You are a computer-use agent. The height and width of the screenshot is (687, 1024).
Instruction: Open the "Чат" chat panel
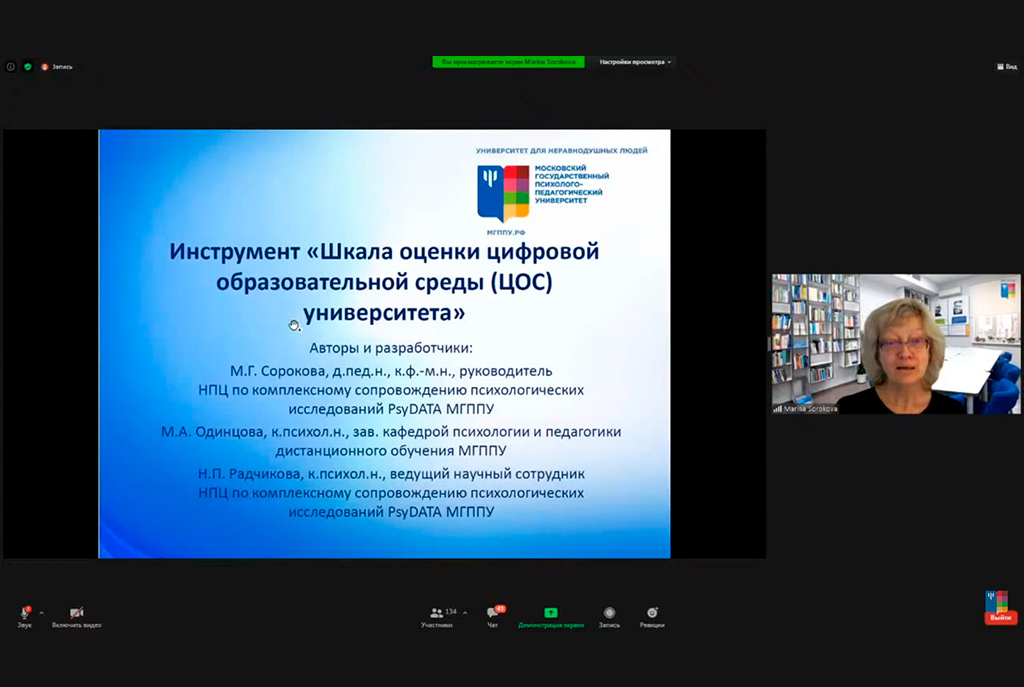click(x=494, y=616)
